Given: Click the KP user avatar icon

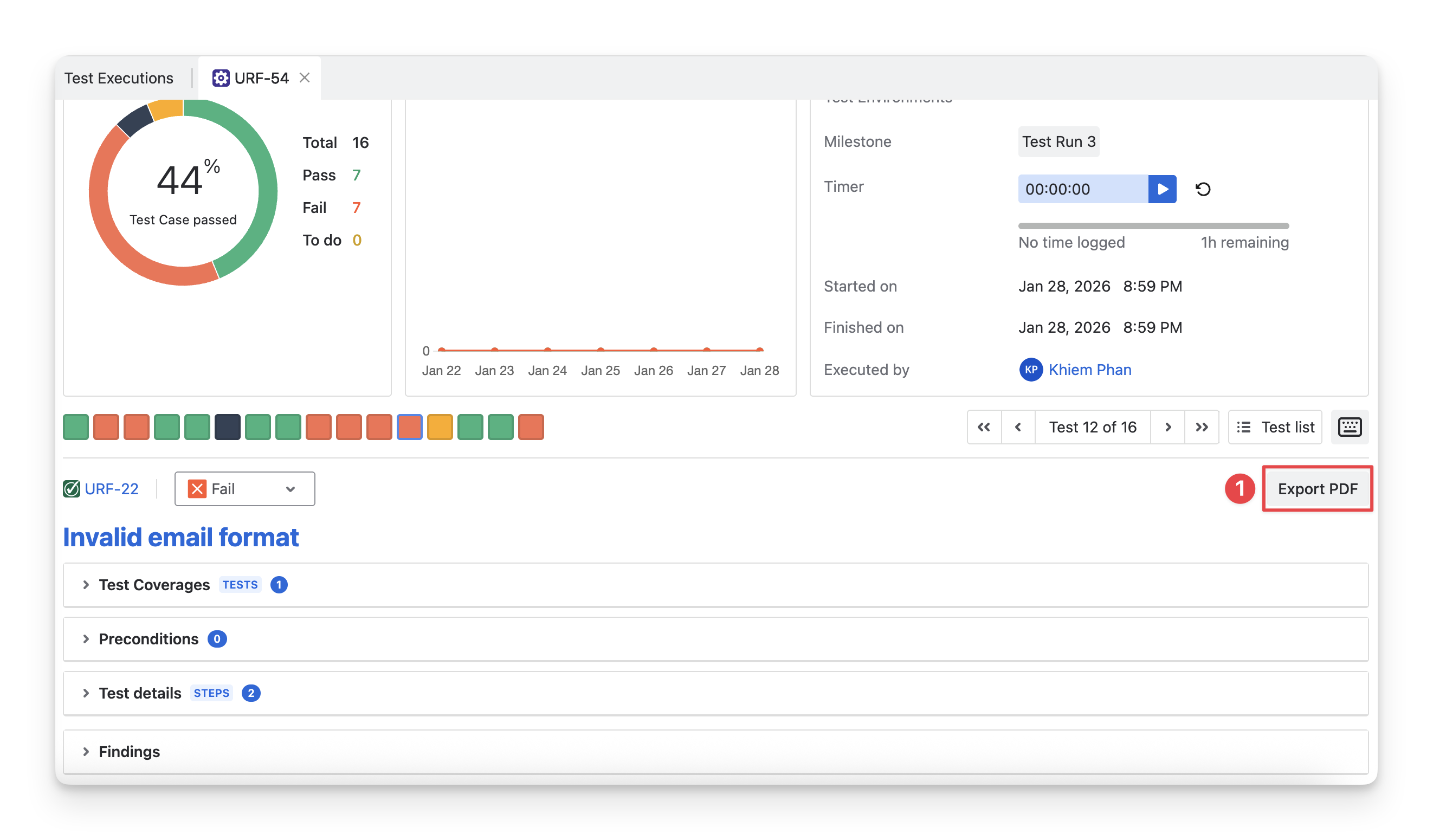Looking at the screenshot, I should (x=1030, y=370).
